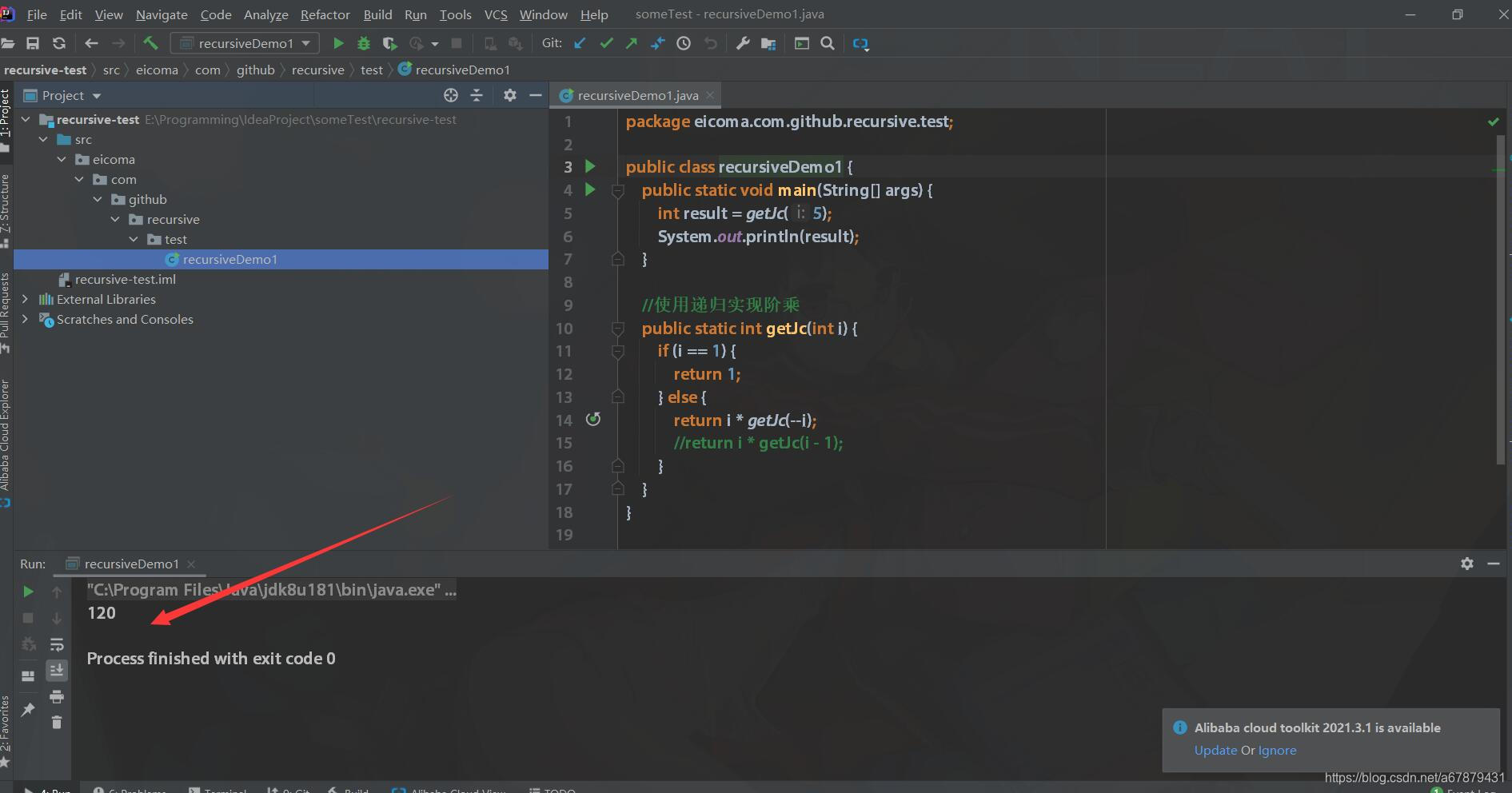1512x793 pixels.
Task: Click the locate file crosshair in the Project panel
Action: point(451,95)
